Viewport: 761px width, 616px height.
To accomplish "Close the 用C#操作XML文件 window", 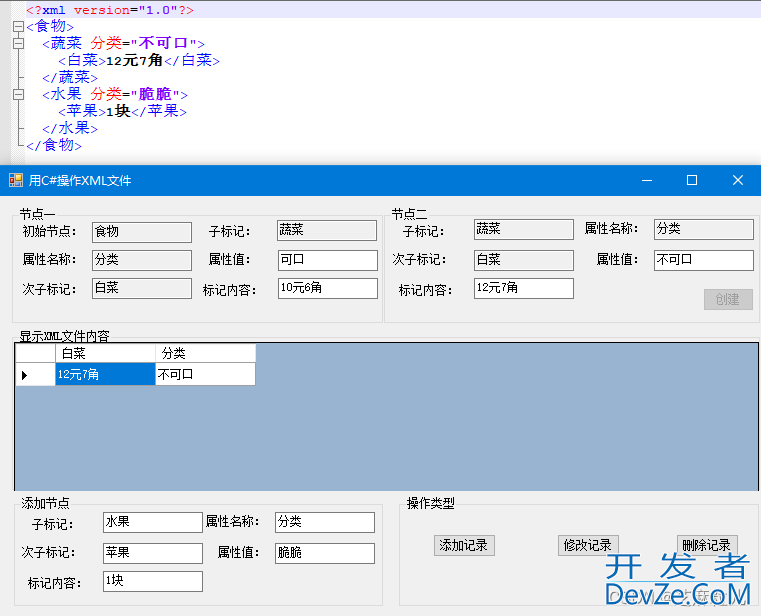I will click(x=738, y=181).
